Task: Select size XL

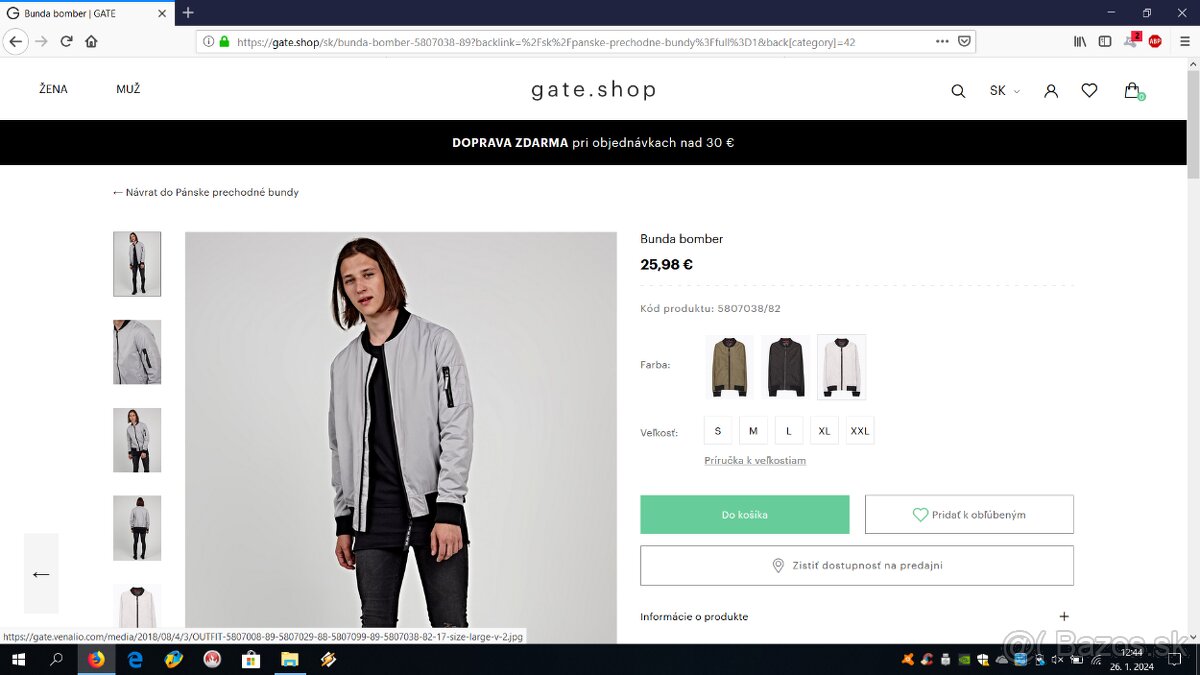Action: coord(824,431)
